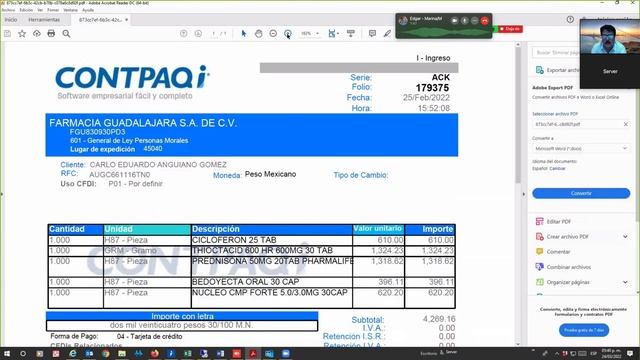Open the Archivo menu
Viewport: 640px width, 360px height.
[8, 10]
